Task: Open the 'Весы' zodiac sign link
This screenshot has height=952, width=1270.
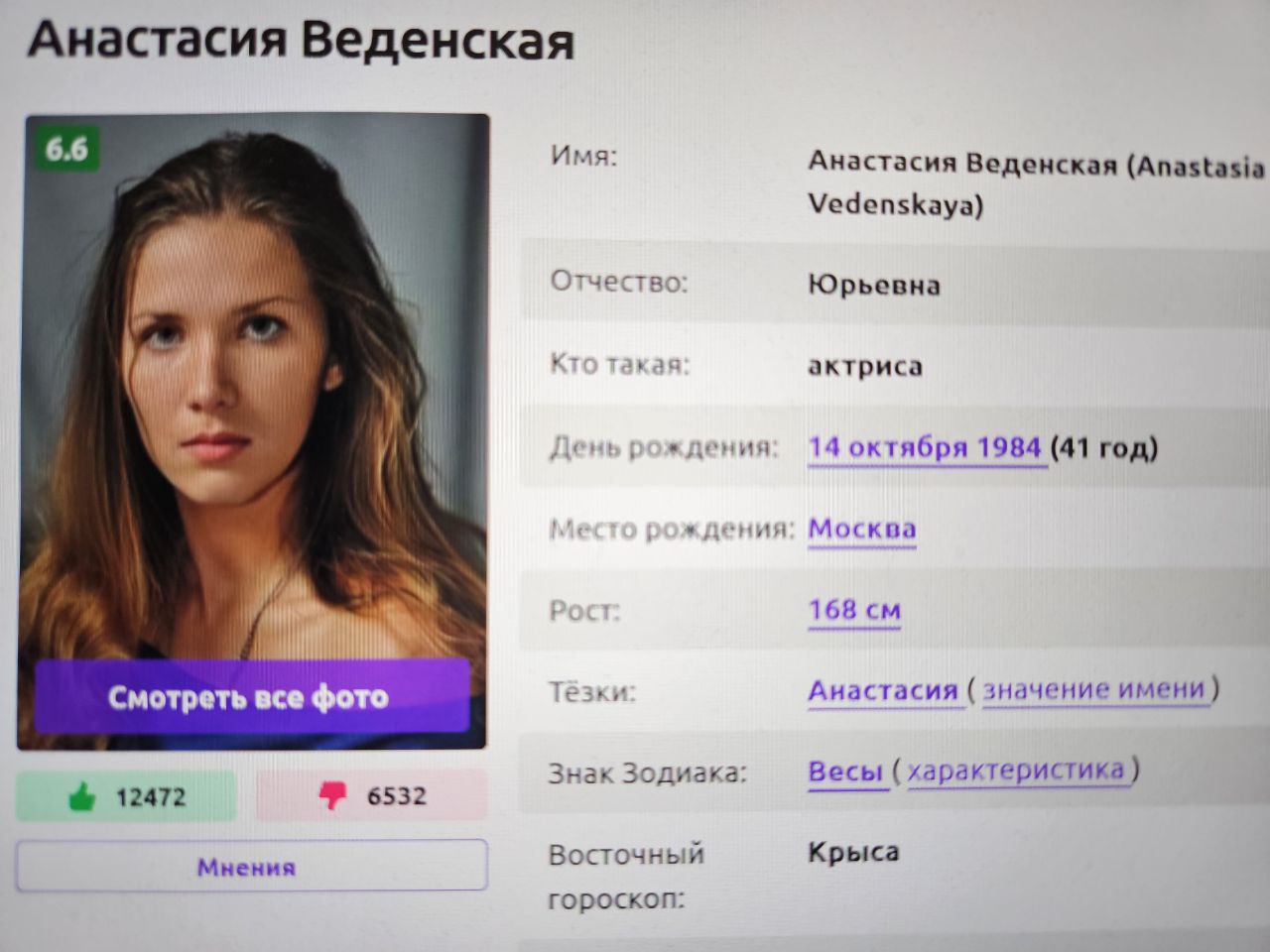Action: 845,771
